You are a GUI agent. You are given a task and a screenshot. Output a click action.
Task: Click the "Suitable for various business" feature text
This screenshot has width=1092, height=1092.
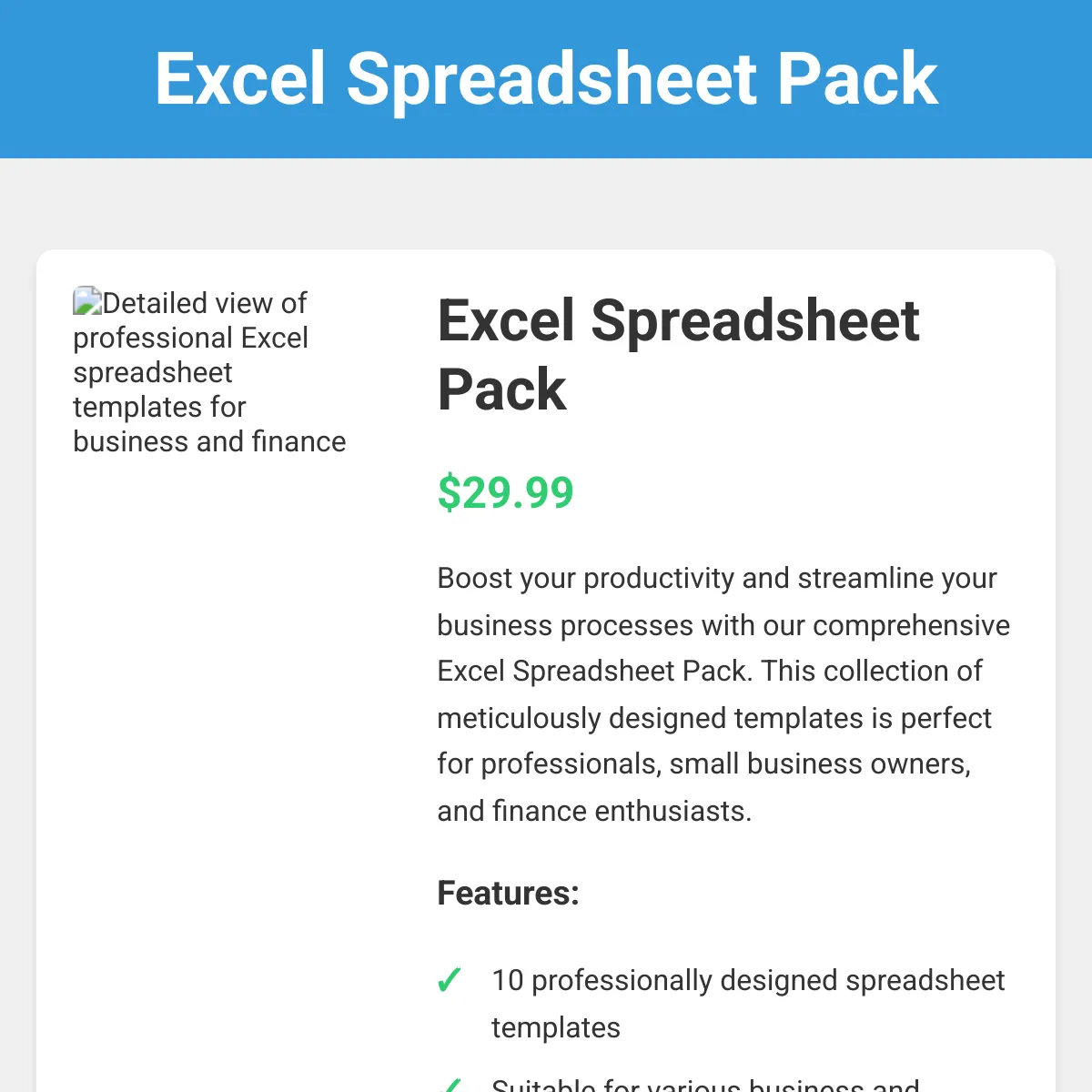point(705,1085)
